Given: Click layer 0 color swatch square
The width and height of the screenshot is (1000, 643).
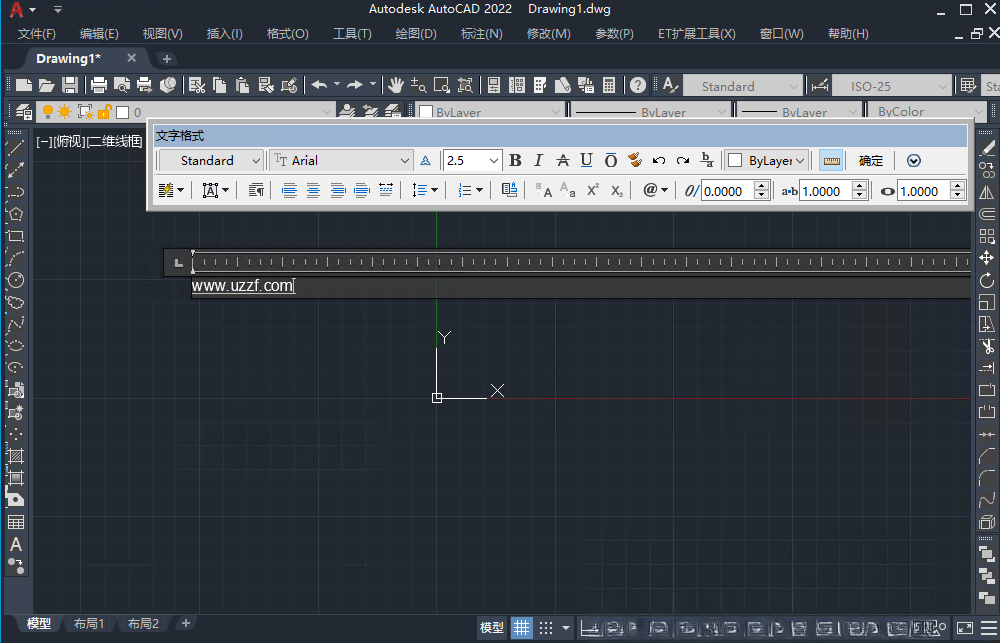Looking at the screenshot, I should pyautogui.click(x=122, y=112).
